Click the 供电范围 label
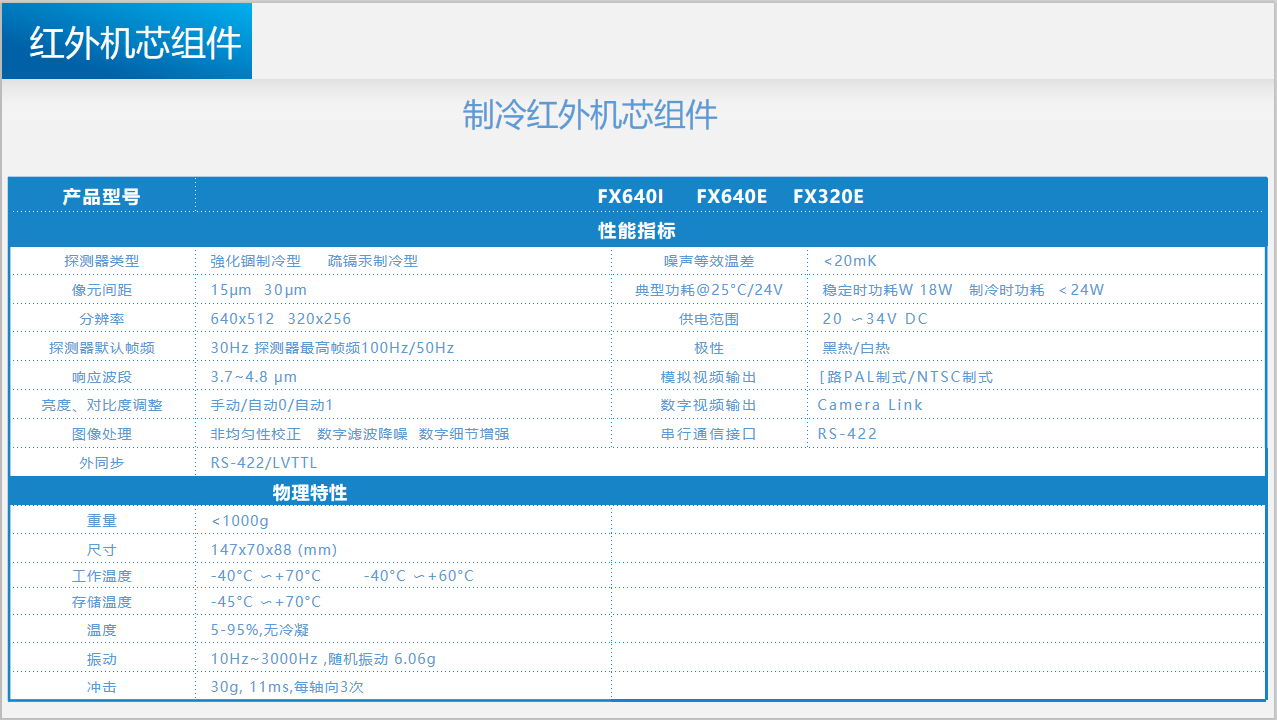 click(x=709, y=319)
